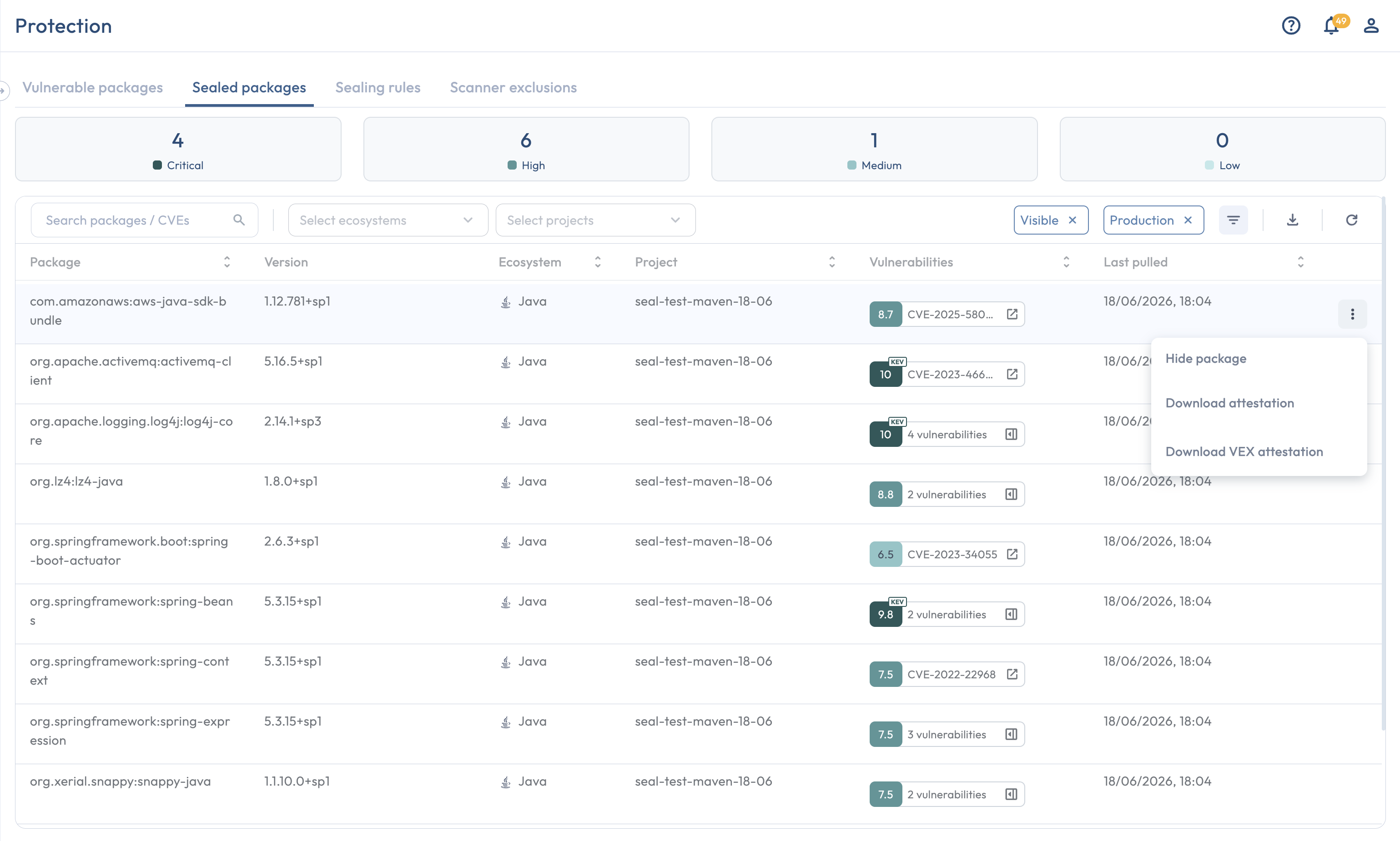Expand the Select ecosystems dropdown
The image size is (1400, 841).
click(x=388, y=220)
